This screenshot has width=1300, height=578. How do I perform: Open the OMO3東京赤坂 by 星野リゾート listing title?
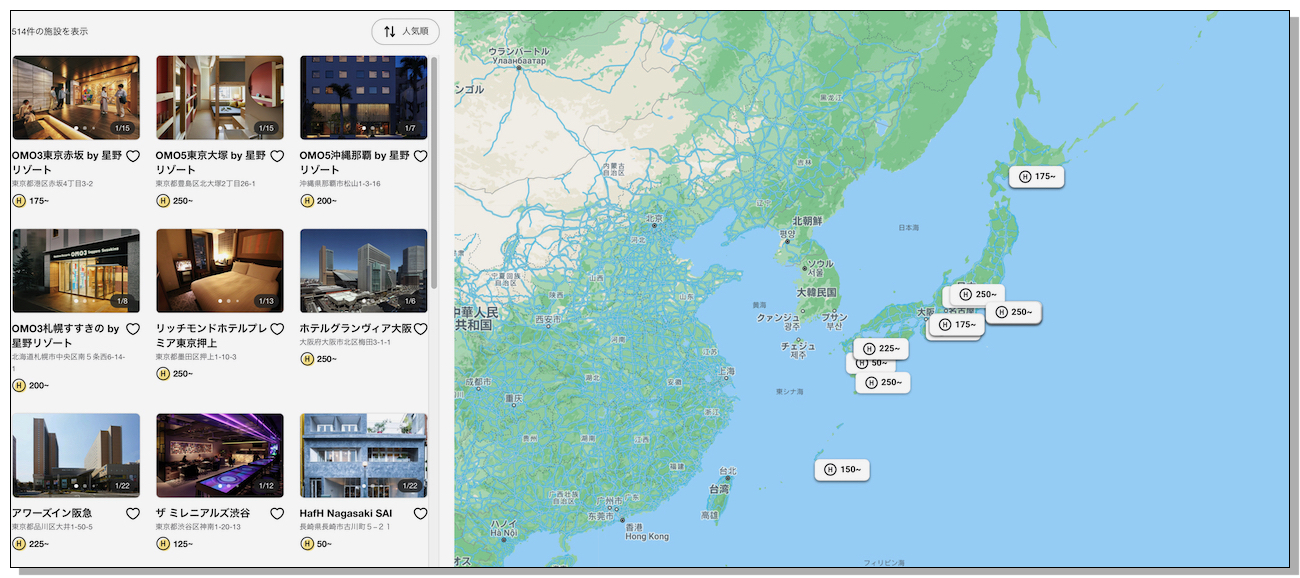click(67, 163)
